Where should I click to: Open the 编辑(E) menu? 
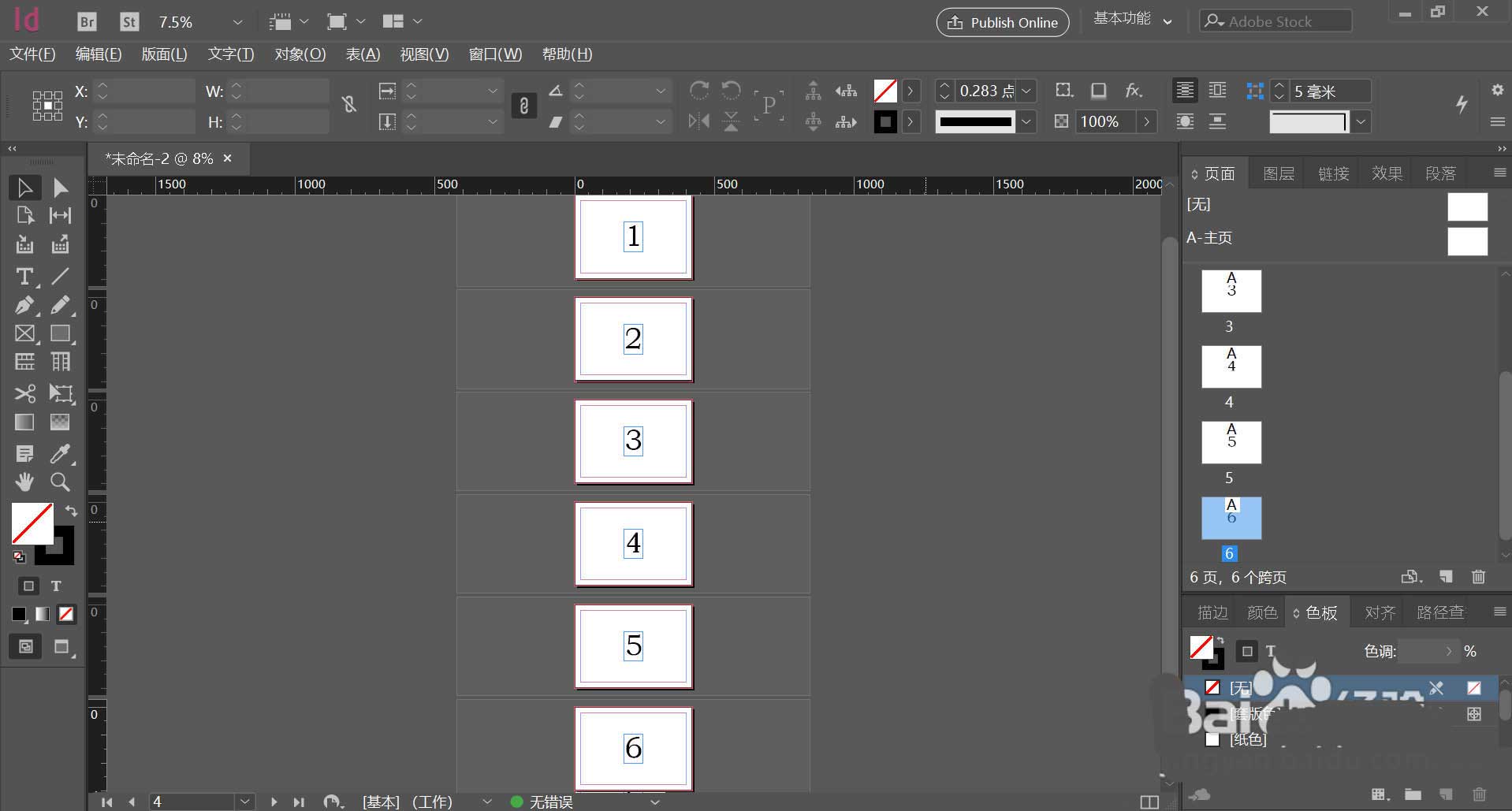click(x=99, y=54)
